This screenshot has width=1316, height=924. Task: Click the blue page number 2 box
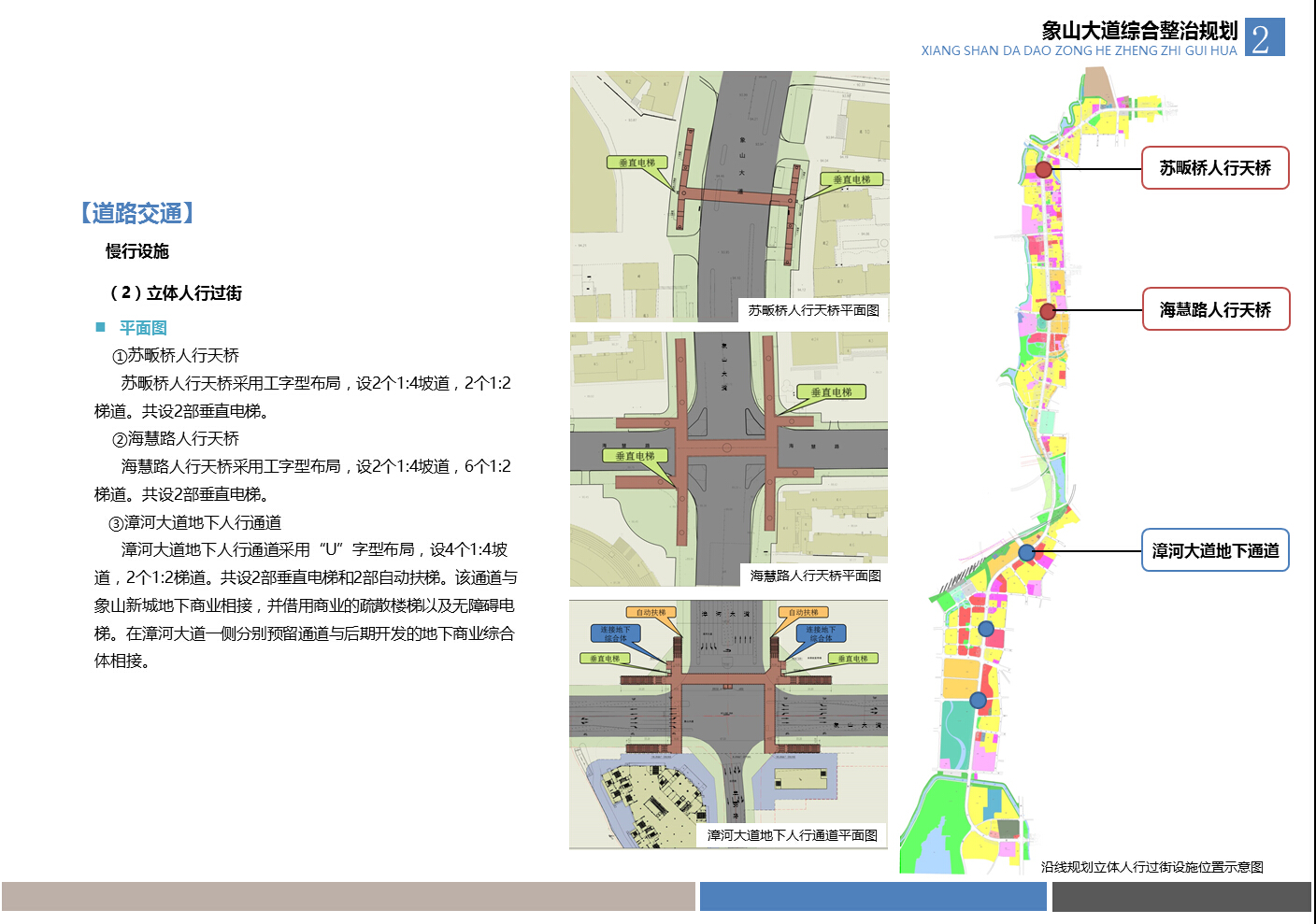[1265, 37]
